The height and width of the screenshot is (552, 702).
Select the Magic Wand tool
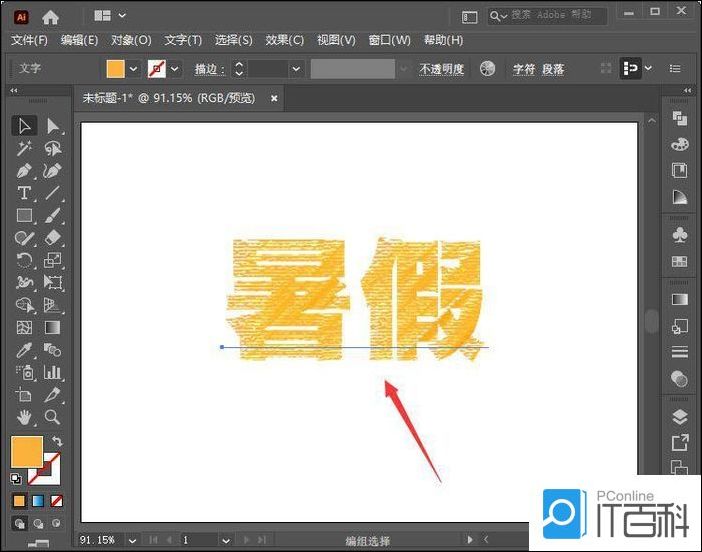[24, 148]
